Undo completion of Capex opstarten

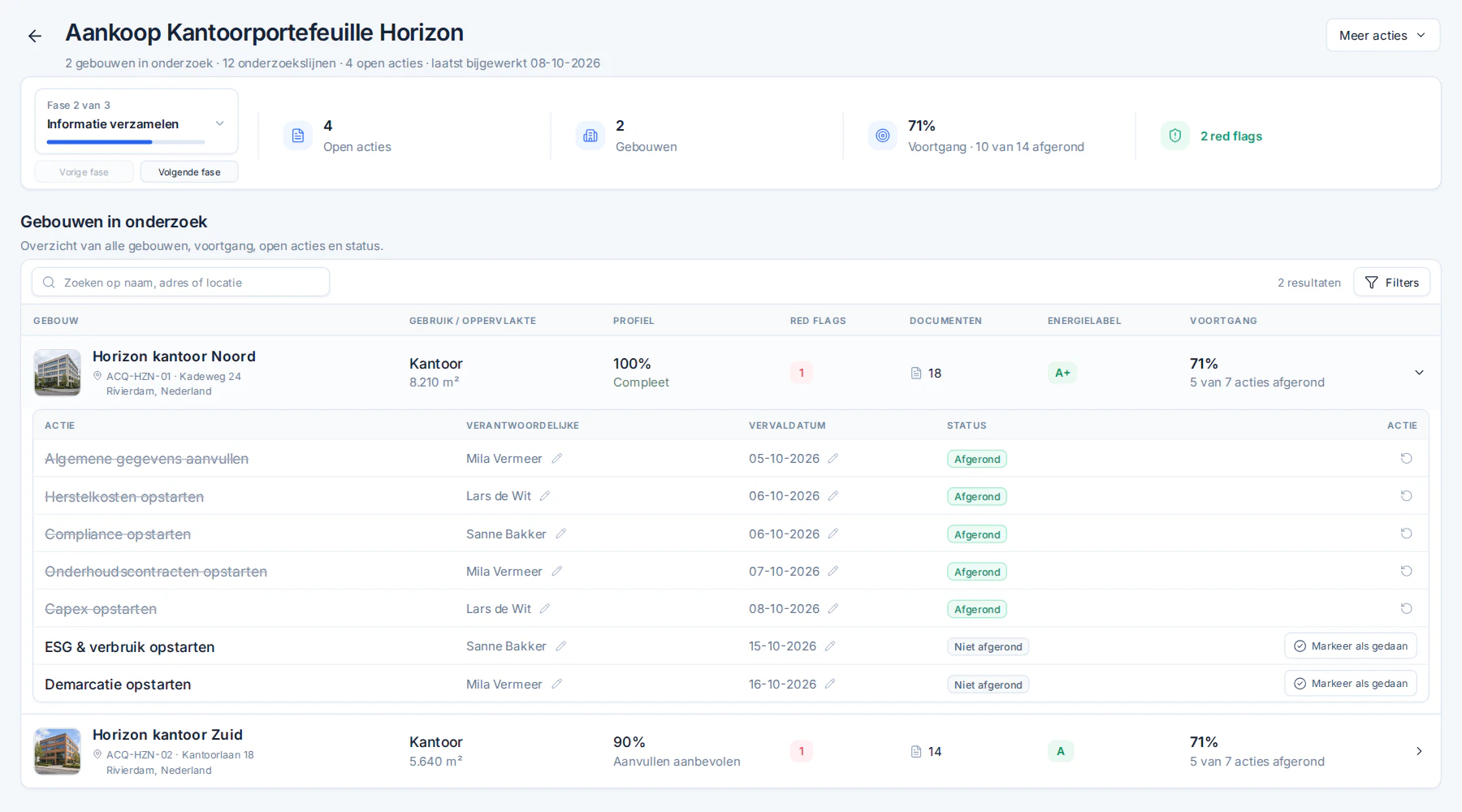coord(1406,609)
